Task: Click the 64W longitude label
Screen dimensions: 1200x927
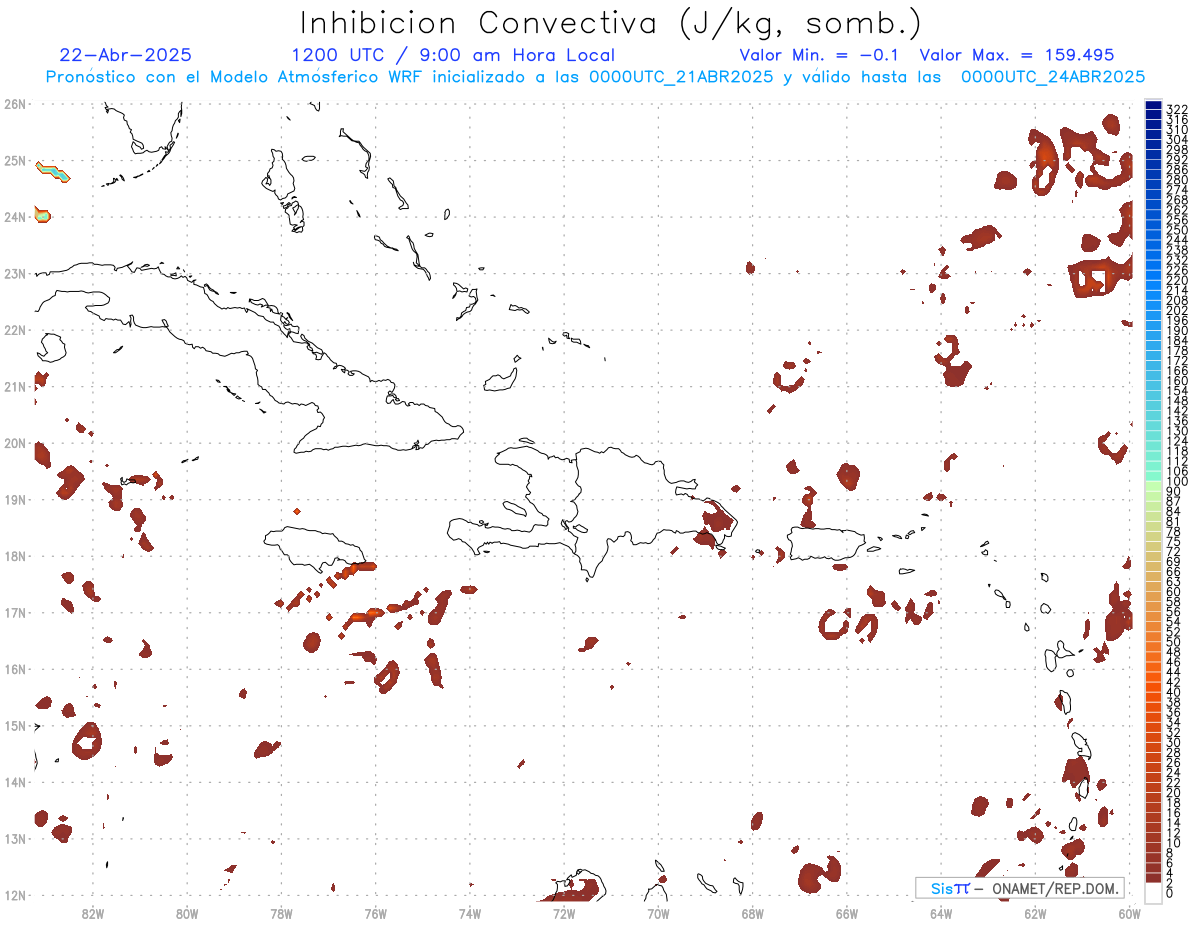Action: coord(940,912)
